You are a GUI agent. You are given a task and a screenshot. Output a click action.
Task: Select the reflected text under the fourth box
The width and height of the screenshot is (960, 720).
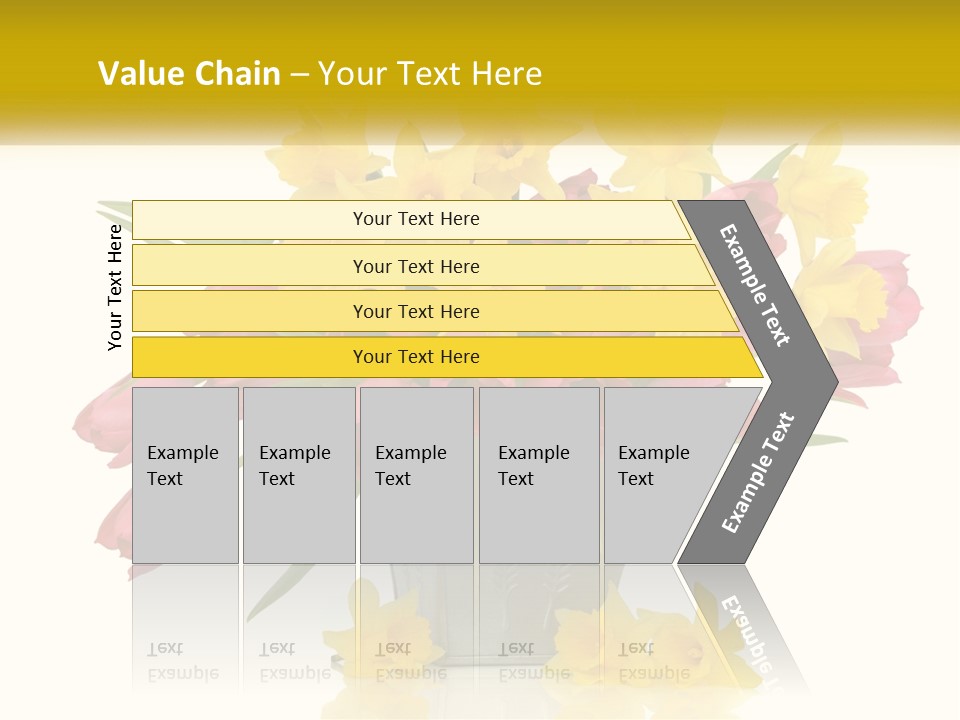(x=533, y=661)
